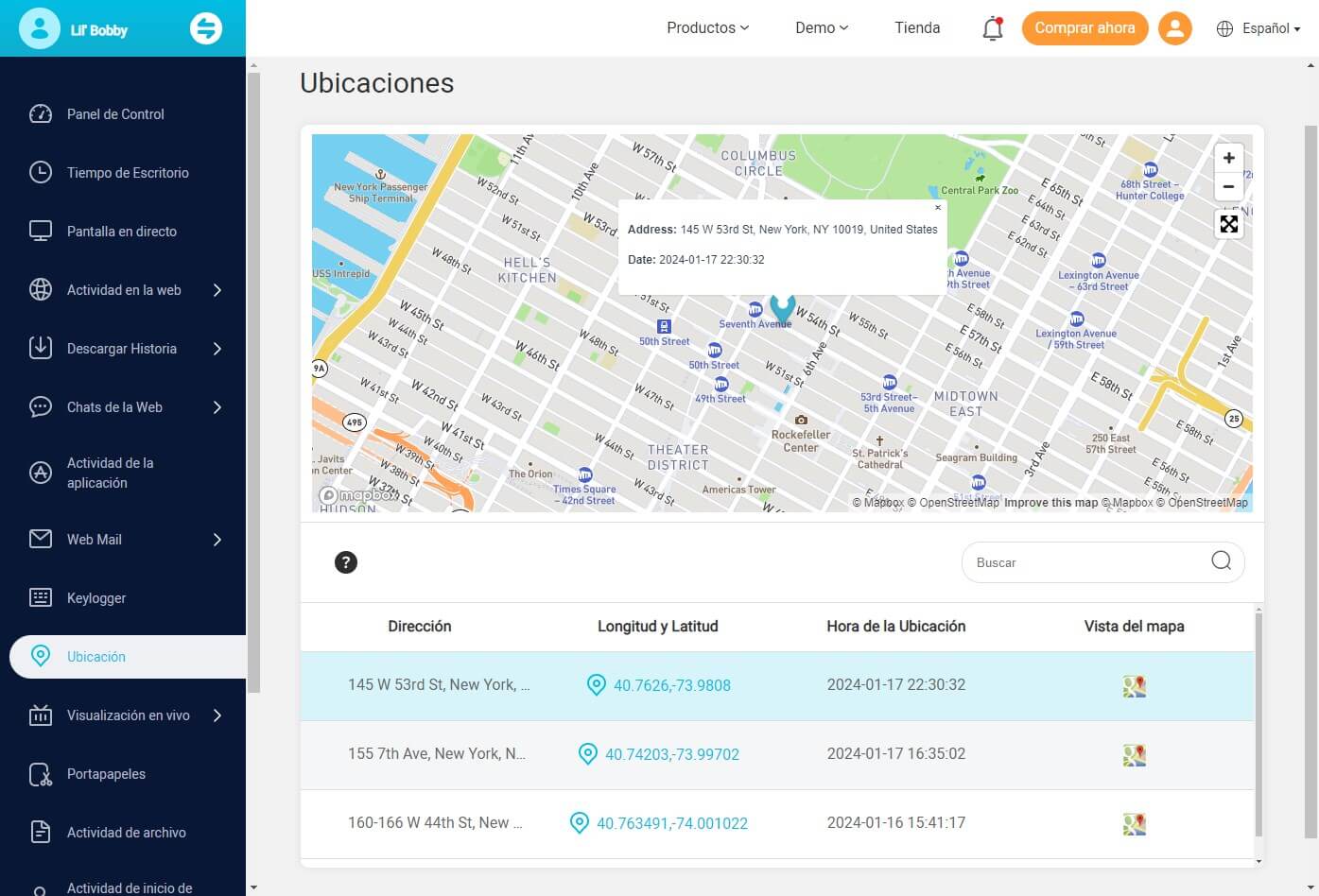Toggle fullscreen map view

(x=1228, y=224)
